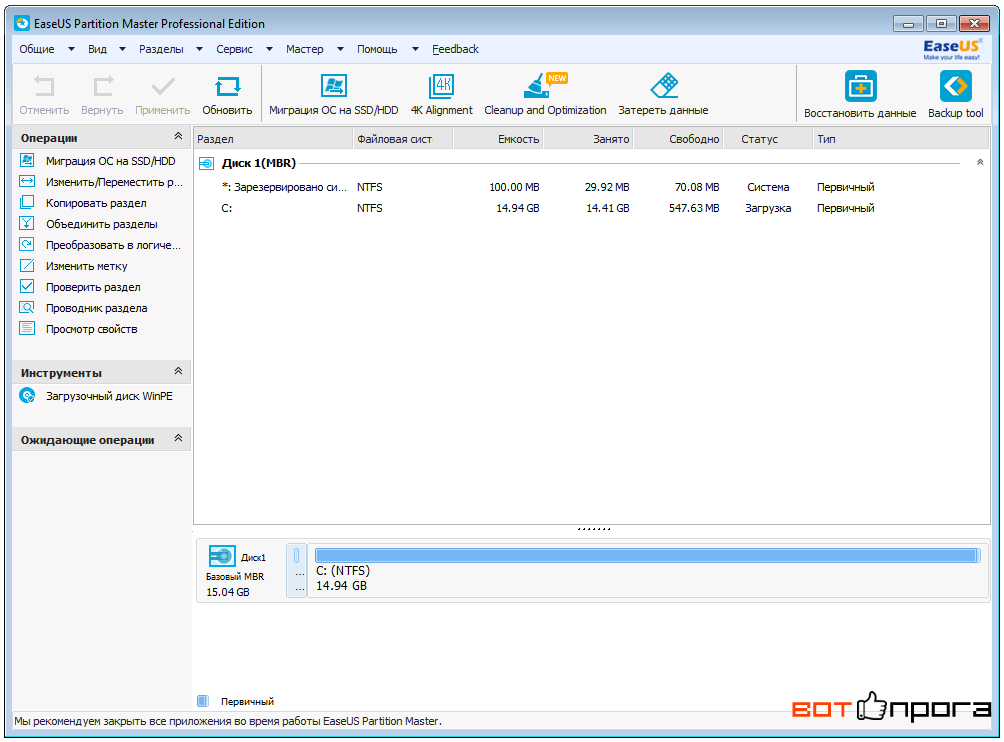Screen dimensions: 1004x742
Task: Refresh disks with the Обновить icon
Action: pyautogui.click(x=227, y=86)
